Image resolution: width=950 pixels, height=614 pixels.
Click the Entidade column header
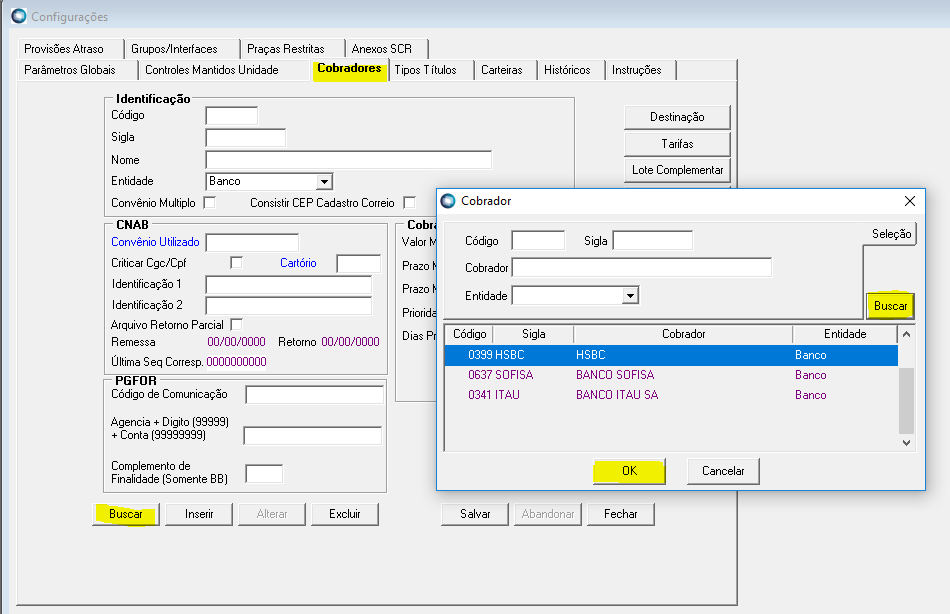point(845,334)
